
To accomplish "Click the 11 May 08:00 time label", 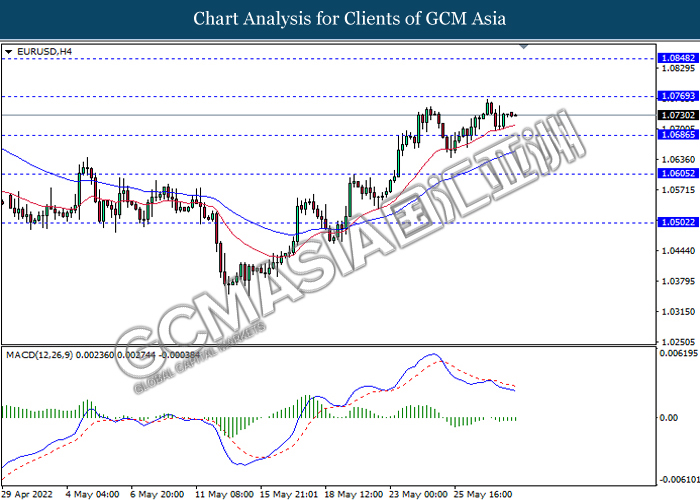I will tap(225, 494).
